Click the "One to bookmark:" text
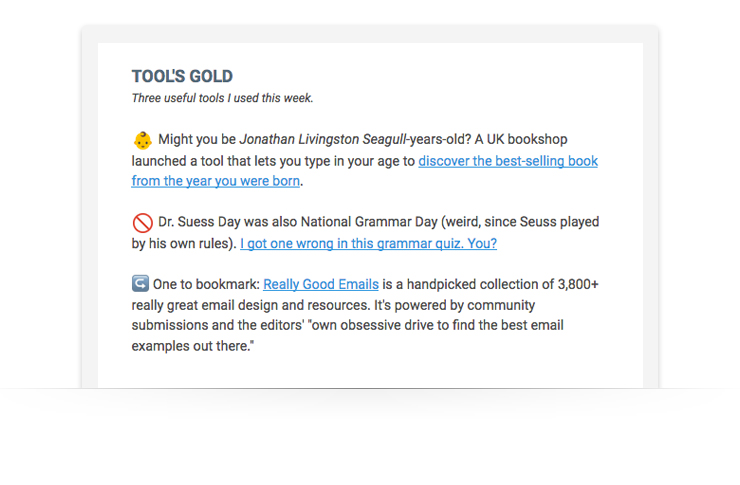 pos(207,284)
